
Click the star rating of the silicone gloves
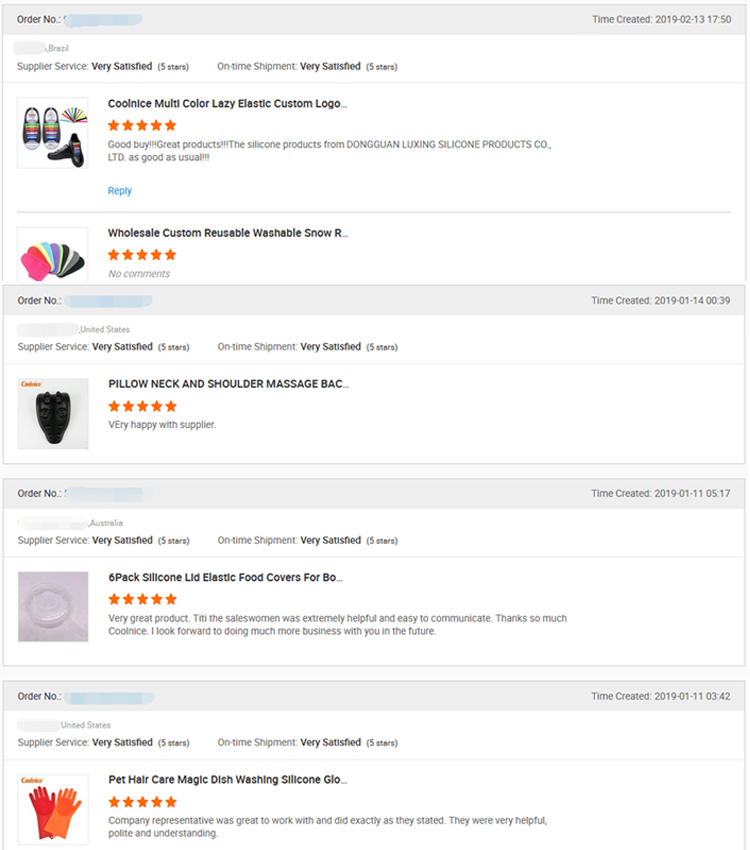[x=142, y=801]
